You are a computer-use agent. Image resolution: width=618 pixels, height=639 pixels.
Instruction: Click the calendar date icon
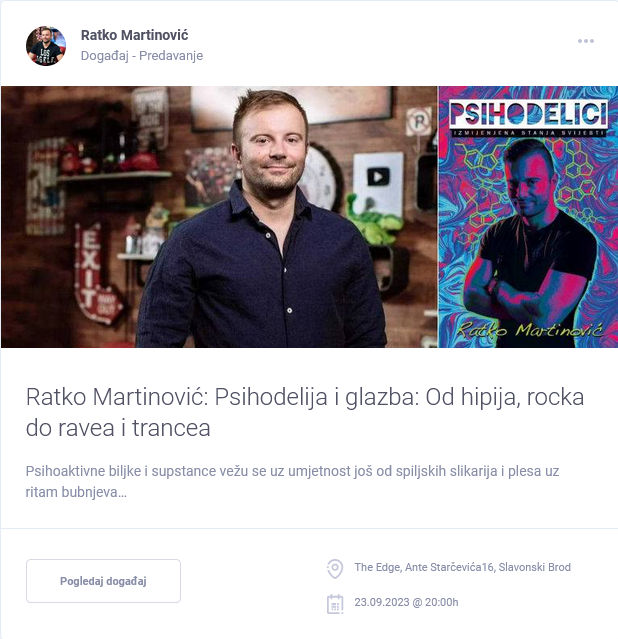[335, 604]
